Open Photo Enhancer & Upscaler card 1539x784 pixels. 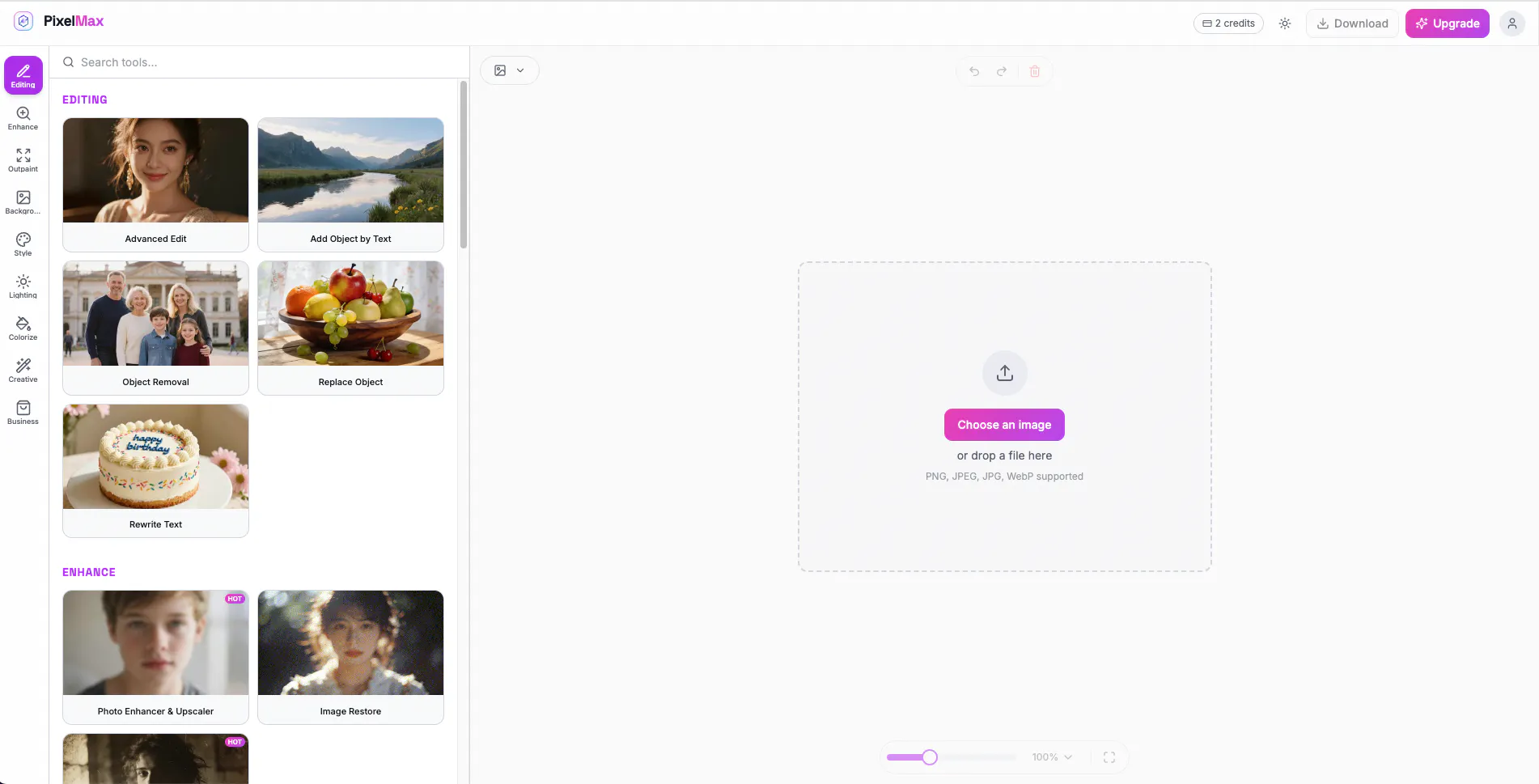(x=155, y=657)
